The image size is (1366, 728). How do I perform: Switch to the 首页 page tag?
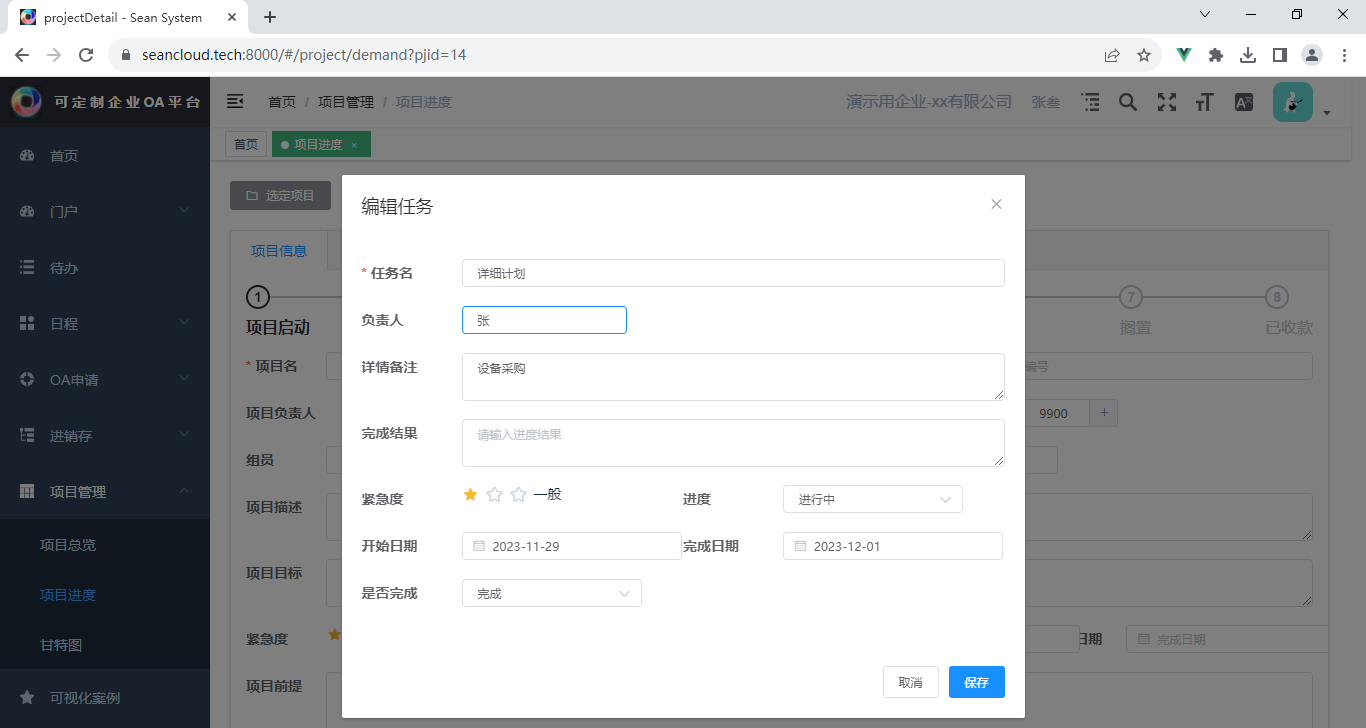tap(246, 145)
